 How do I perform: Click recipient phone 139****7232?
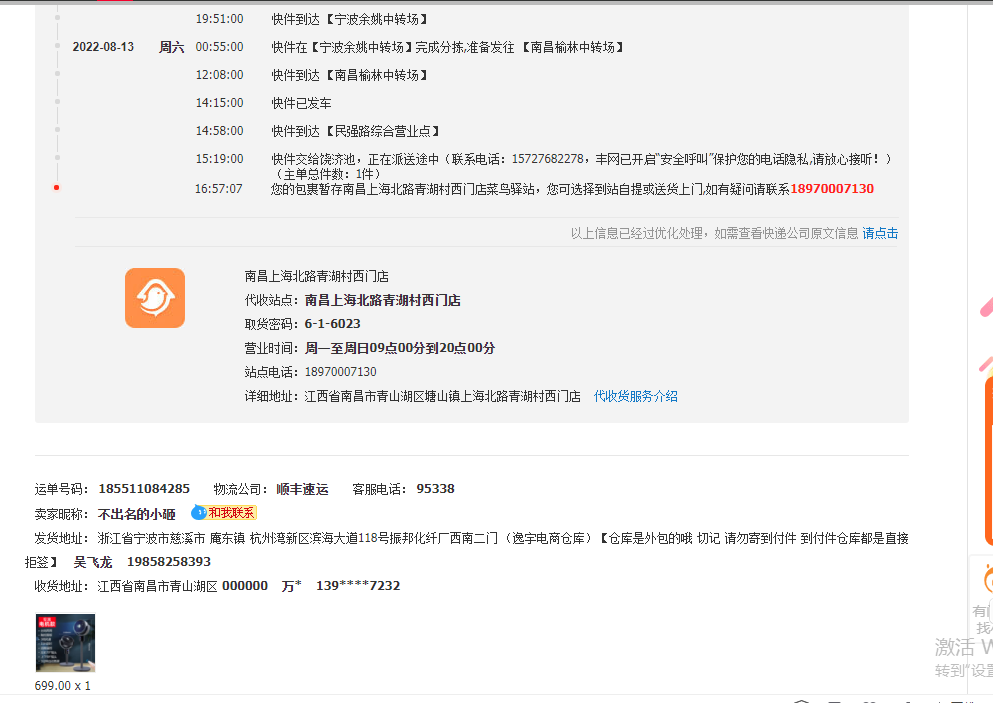358,586
